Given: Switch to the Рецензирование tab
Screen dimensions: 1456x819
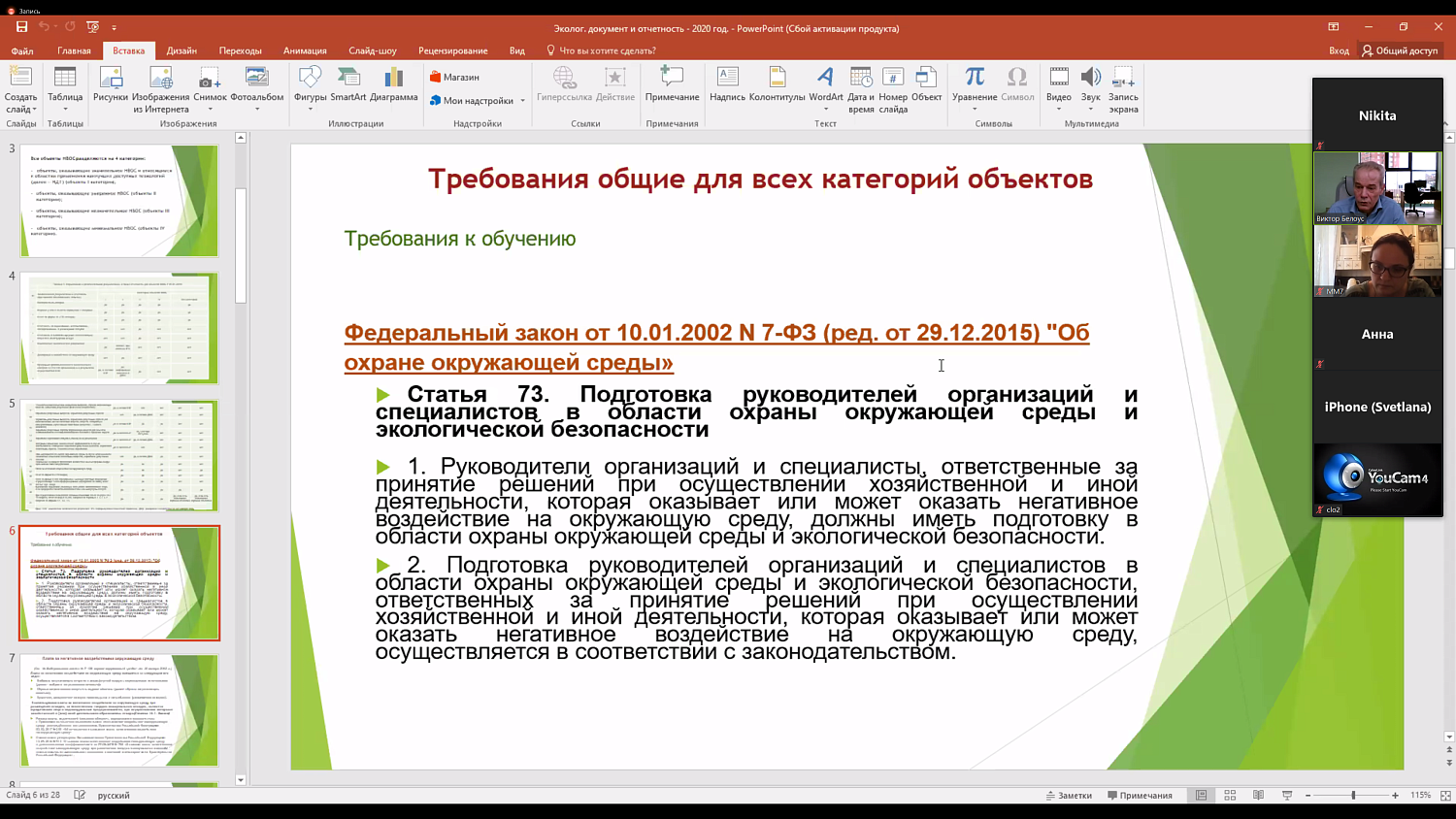Looking at the screenshot, I should coord(452,50).
